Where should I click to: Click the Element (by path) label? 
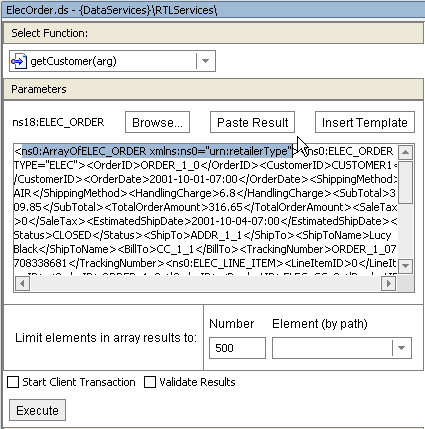click(320, 324)
